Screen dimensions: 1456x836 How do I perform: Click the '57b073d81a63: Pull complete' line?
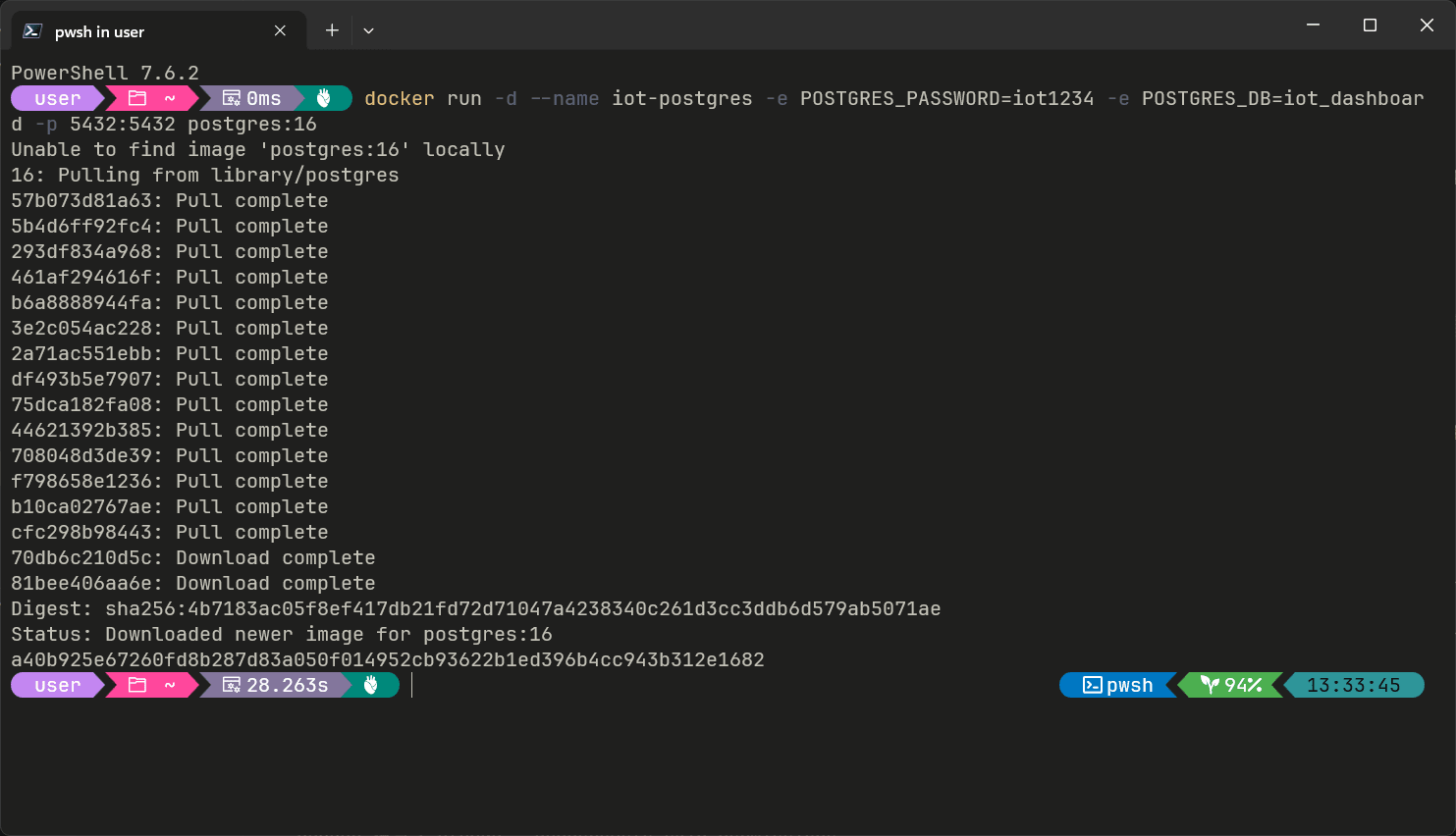click(170, 200)
